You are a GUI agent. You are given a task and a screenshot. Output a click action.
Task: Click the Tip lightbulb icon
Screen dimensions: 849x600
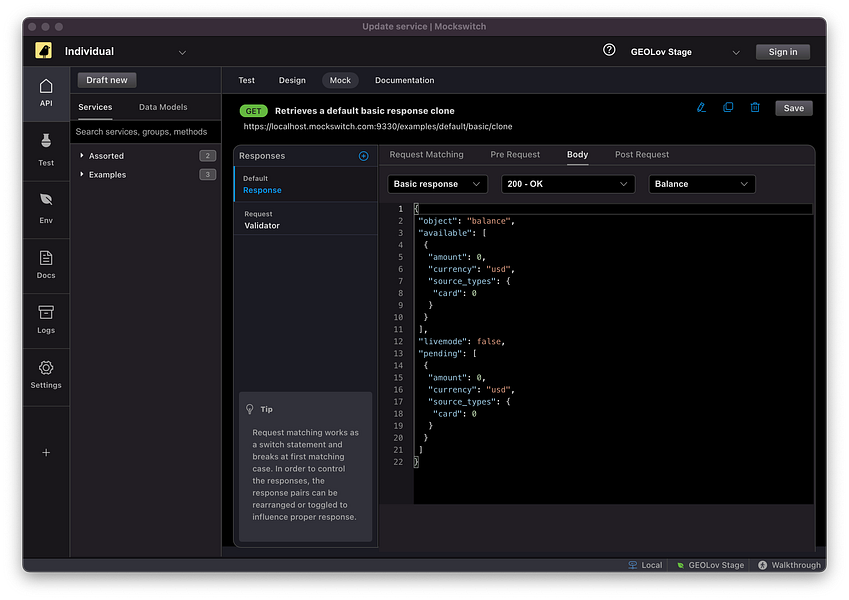coord(250,409)
